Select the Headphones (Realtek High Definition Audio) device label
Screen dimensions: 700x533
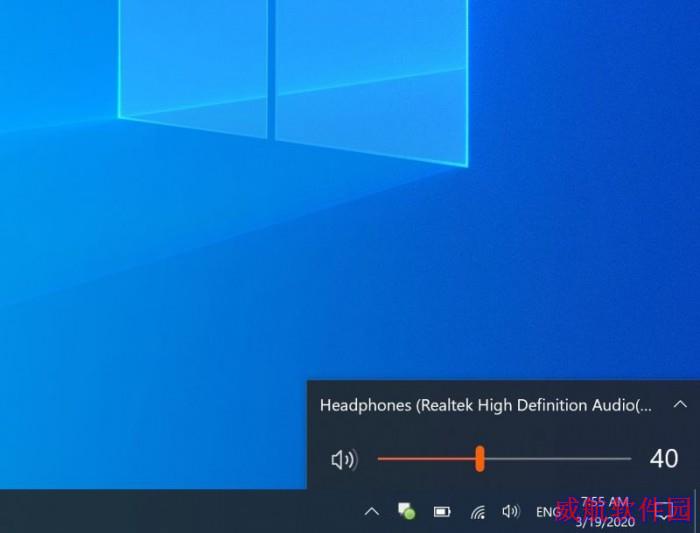coord(485,405)
